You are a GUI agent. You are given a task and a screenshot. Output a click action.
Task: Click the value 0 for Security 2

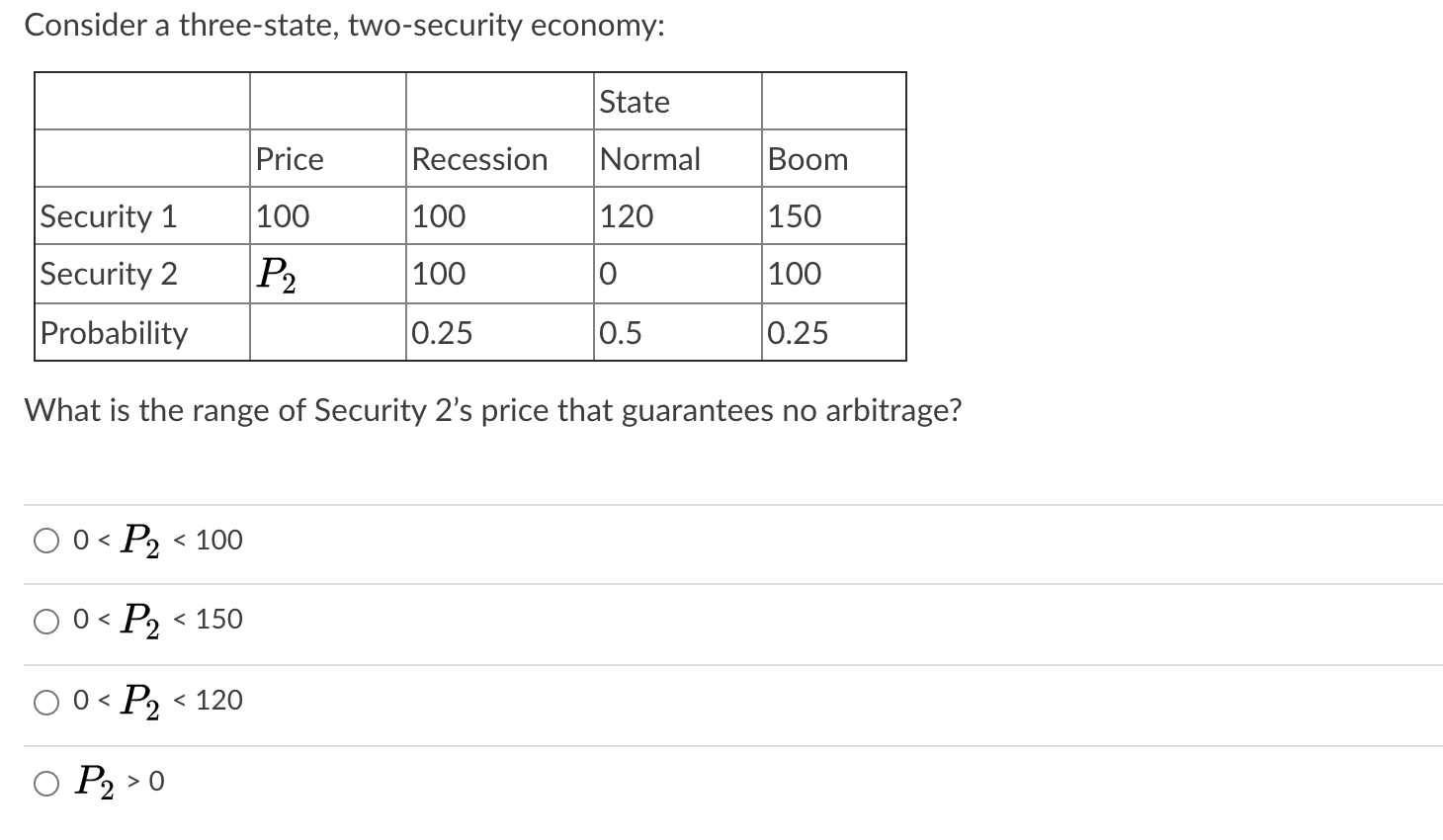(x=605, y=274)
